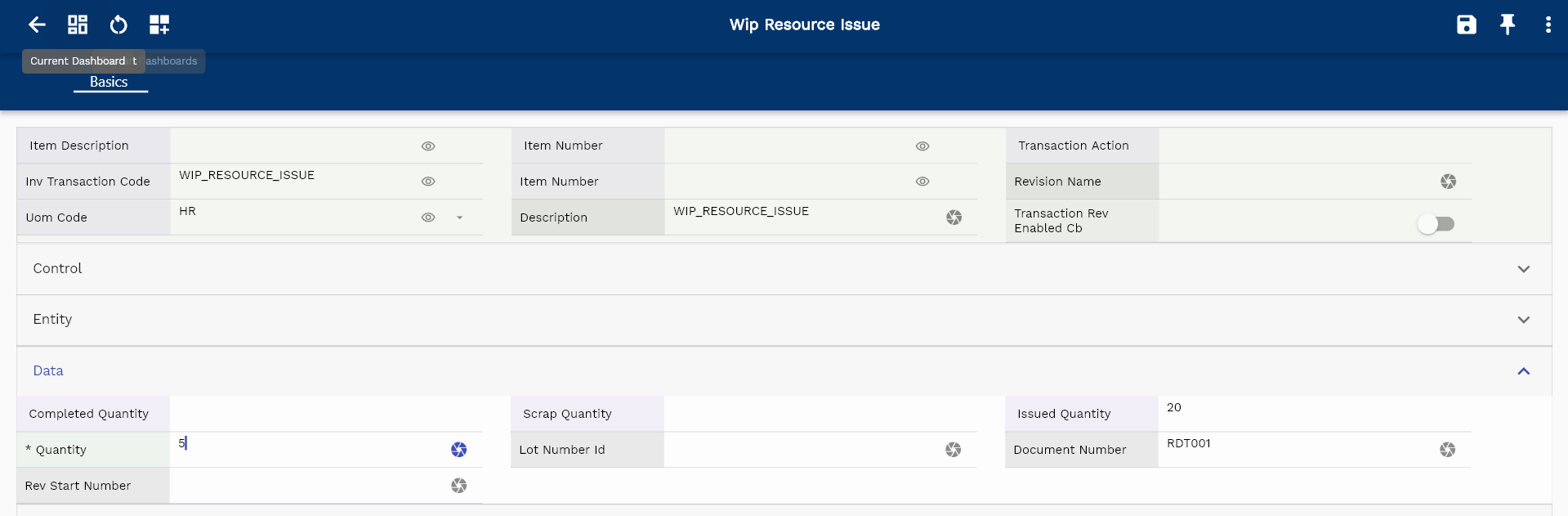Click eye icon in Inv Transaction Code row
This screenshot has width=1568, height=516.
tap(428, 182)
